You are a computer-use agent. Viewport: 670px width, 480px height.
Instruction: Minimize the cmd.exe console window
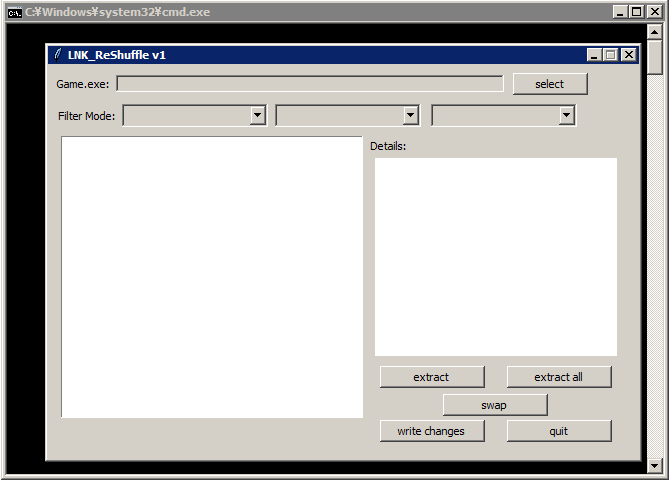(620, 12)
